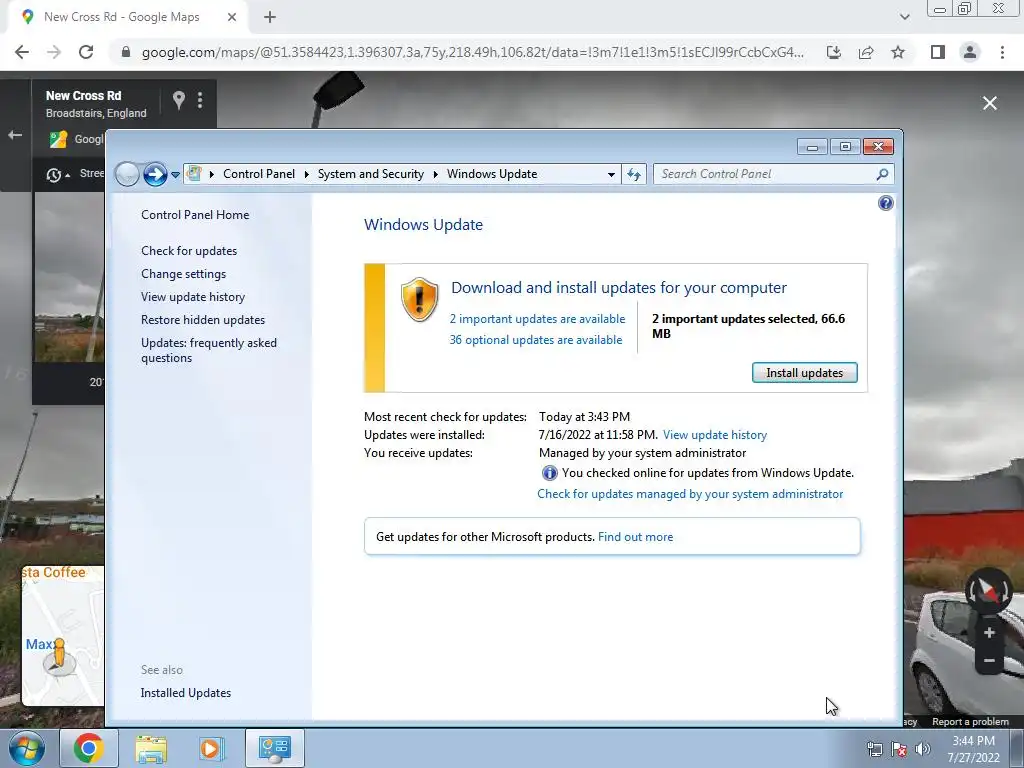This screenshot has width=1024, height=768.
Task: Click the refresh button beside the address bar
Action: tap(634, 174)
